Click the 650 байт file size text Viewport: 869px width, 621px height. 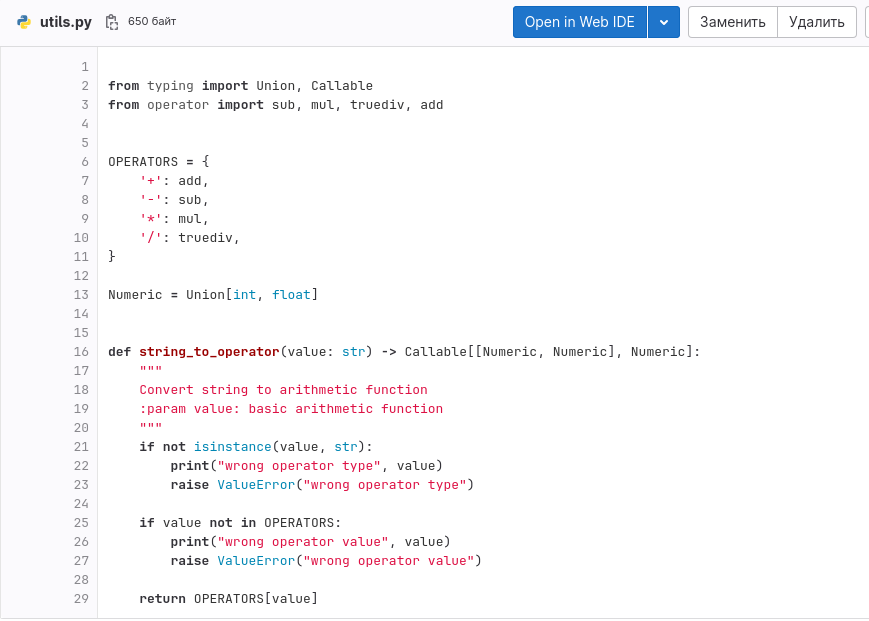[x=152, y=22]
